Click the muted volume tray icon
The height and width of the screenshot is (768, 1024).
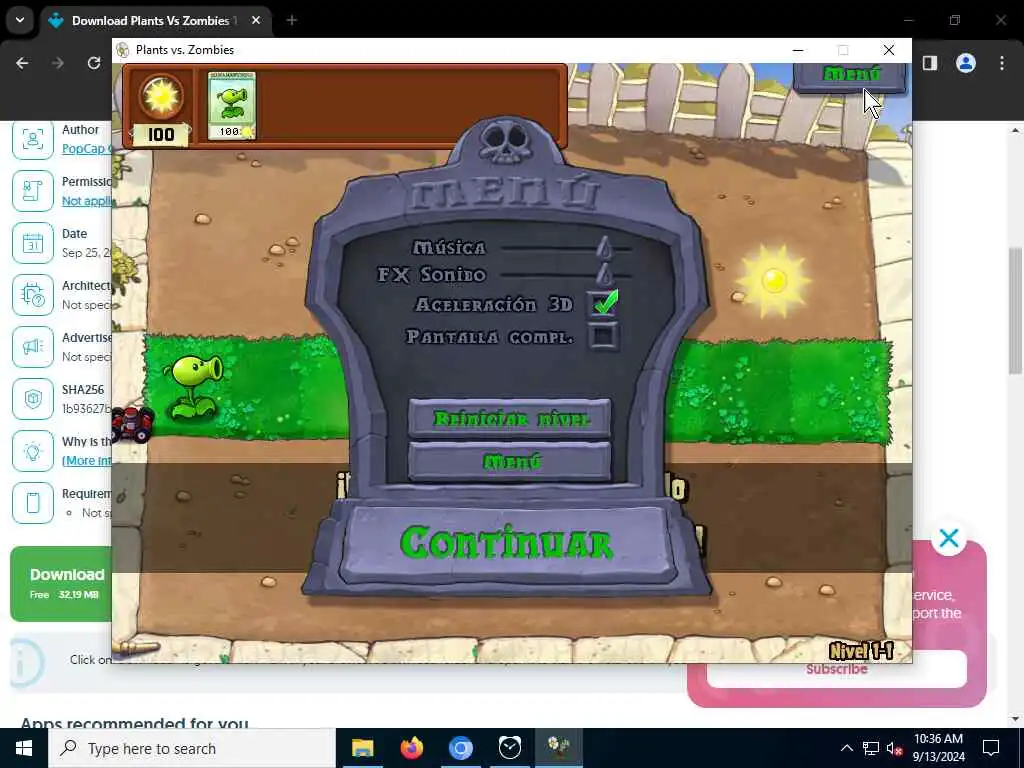[x=894, y=748]
